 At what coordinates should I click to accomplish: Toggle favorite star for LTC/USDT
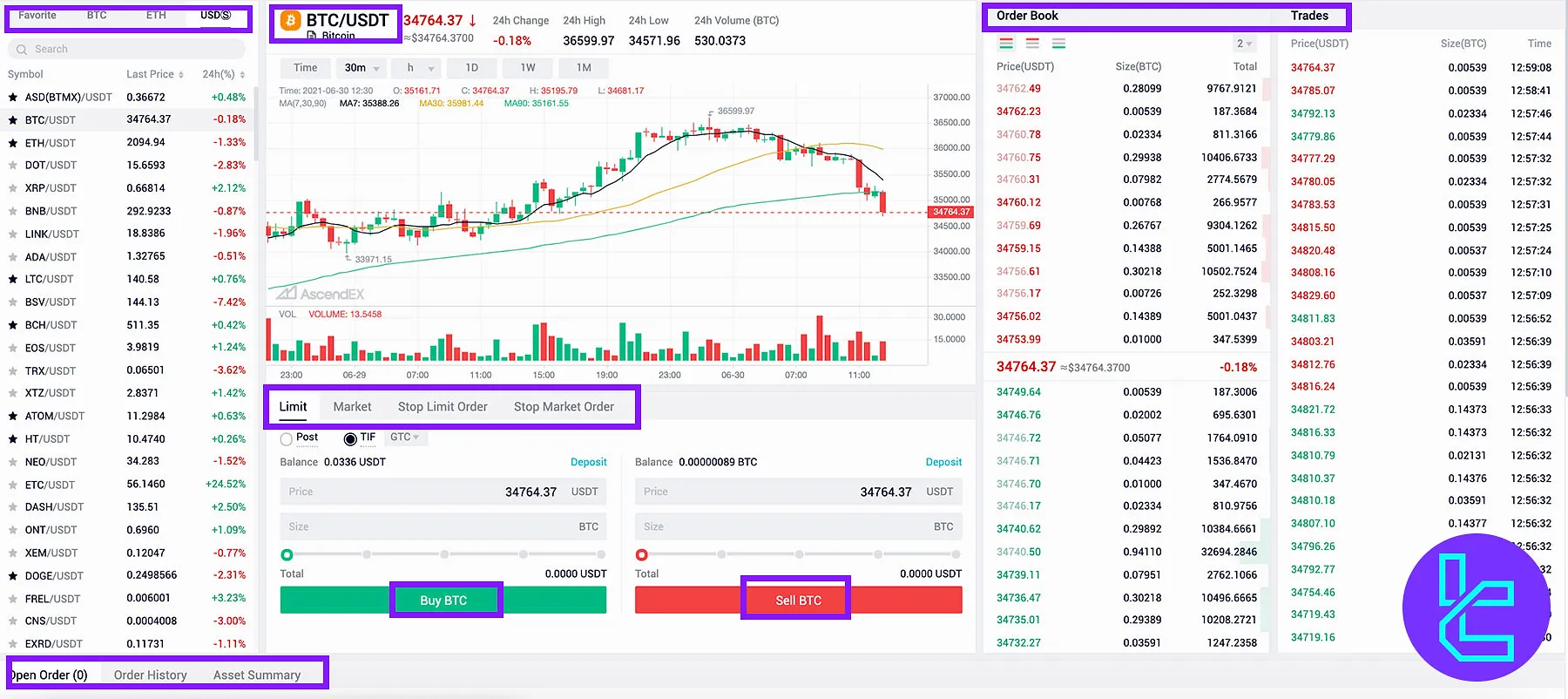[x=13, y=280]
